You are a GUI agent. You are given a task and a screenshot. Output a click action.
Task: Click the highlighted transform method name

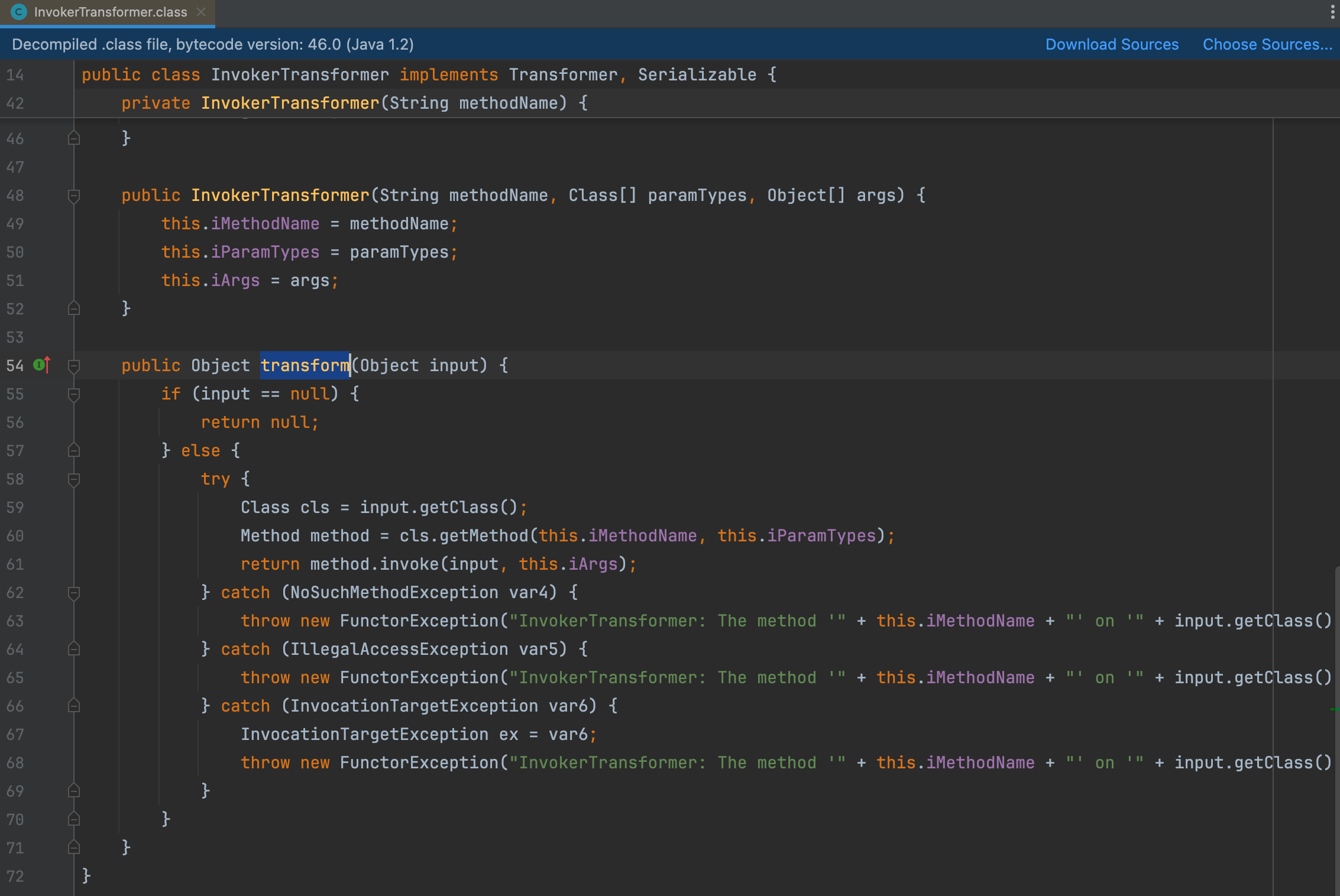305,365
